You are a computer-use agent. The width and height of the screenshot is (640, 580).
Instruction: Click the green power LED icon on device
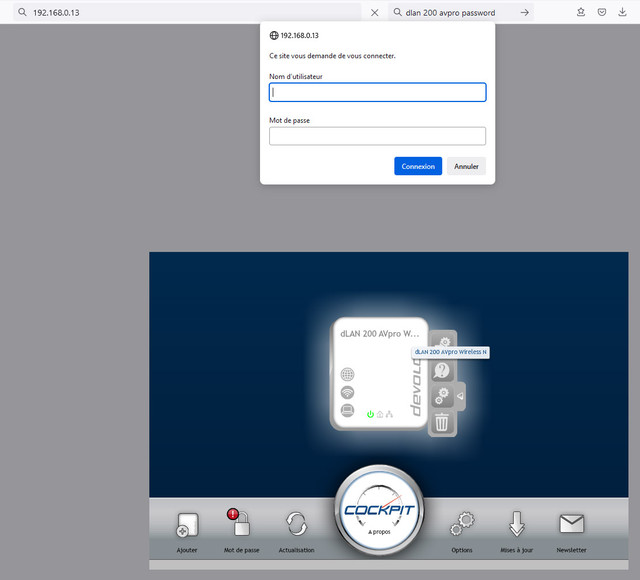[x=370, y=414]
